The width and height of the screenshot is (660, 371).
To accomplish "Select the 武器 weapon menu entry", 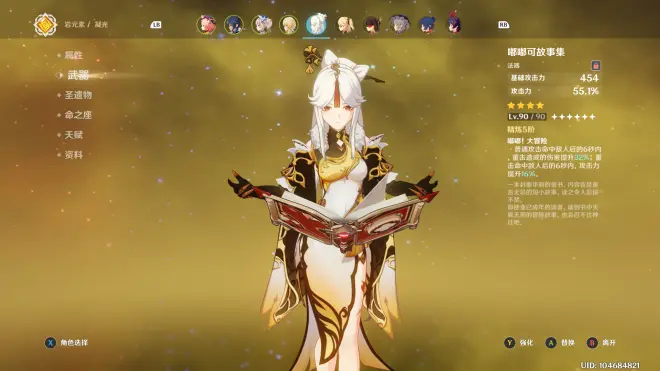I will coord(78,75).
